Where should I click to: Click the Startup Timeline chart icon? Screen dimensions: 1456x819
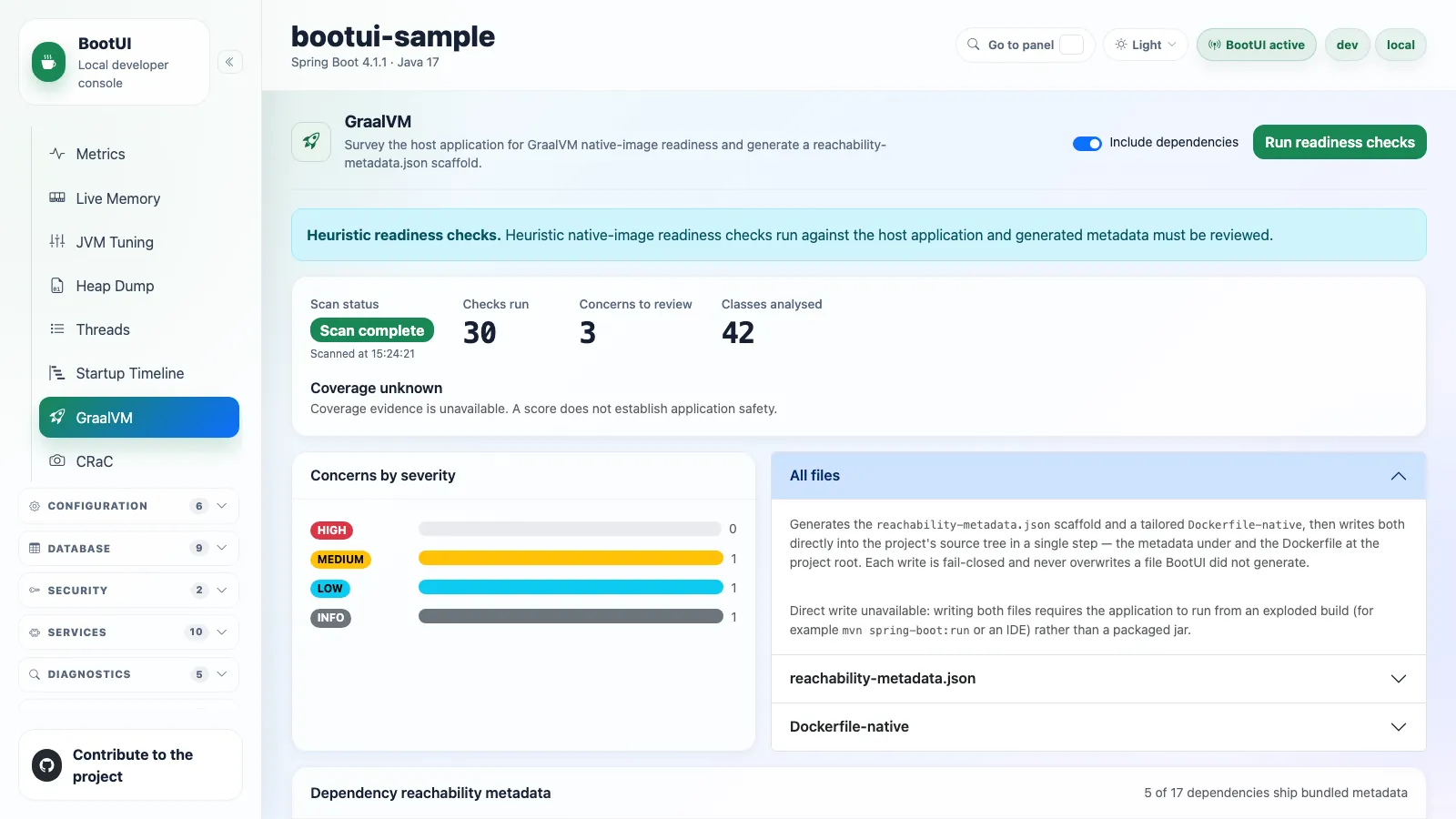tap(57, 372)
